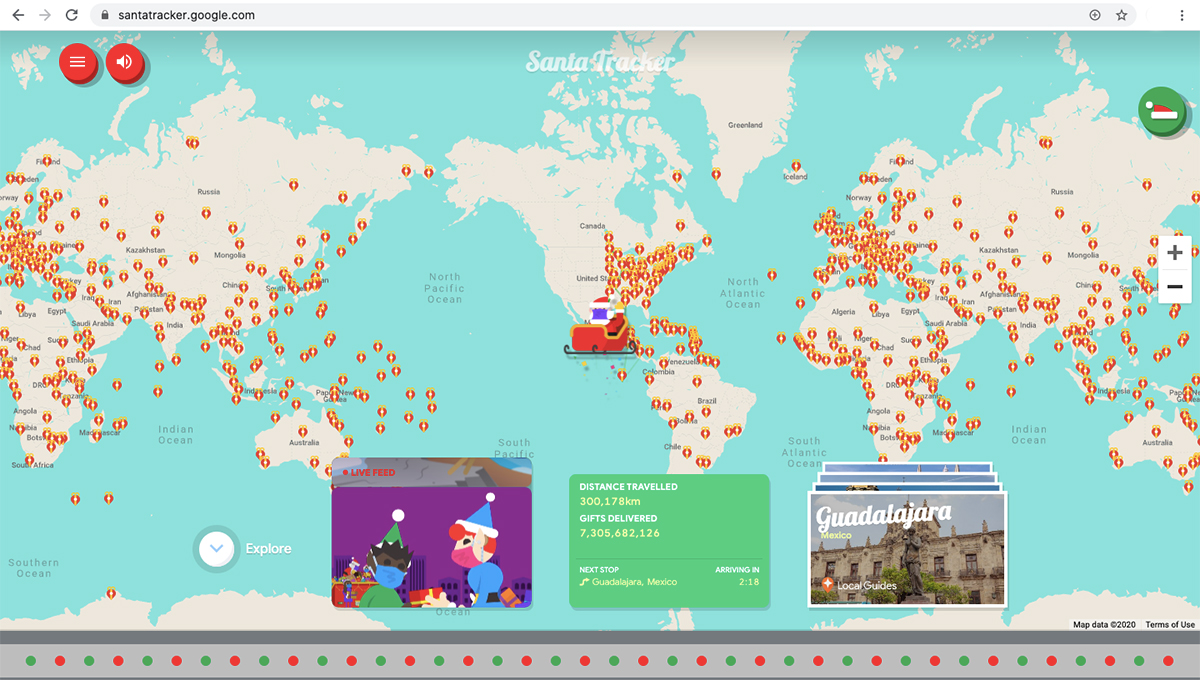Zoom out the map with minus
Viewport: 1200px width, 680px height.
1175,287
